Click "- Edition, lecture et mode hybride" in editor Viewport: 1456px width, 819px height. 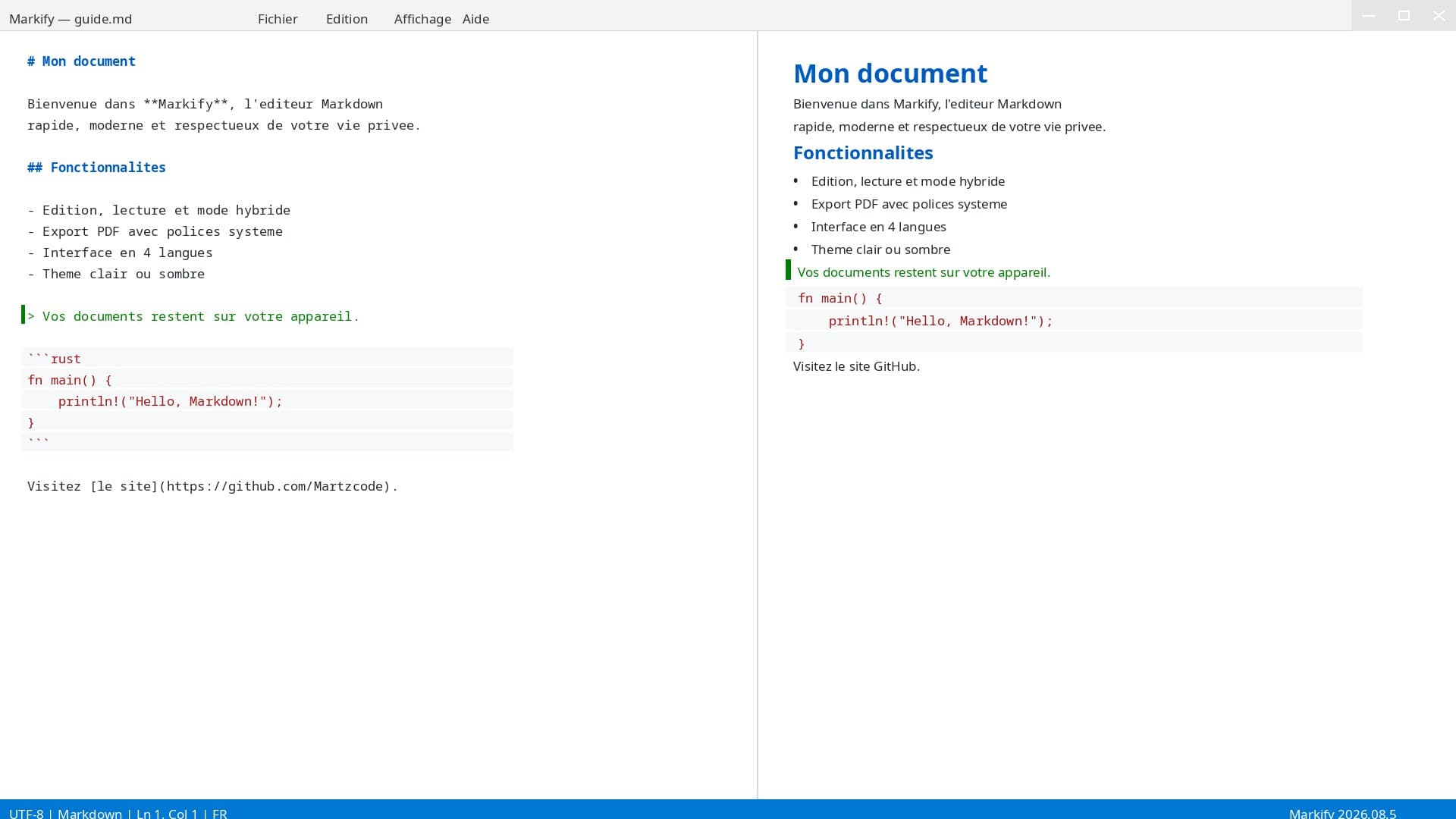pos(158,210)
